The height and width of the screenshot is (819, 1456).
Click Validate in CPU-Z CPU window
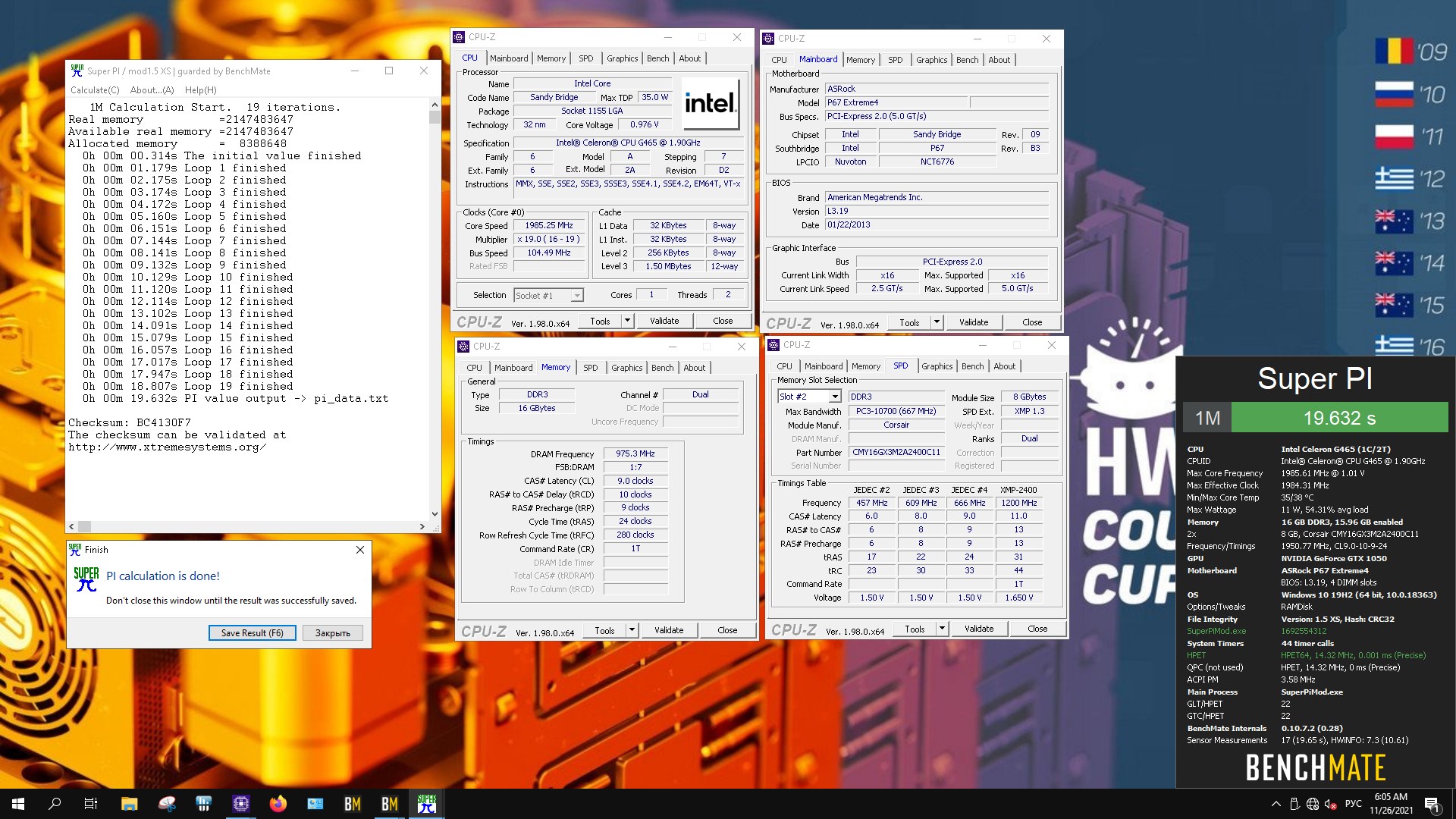click(664, 321)
